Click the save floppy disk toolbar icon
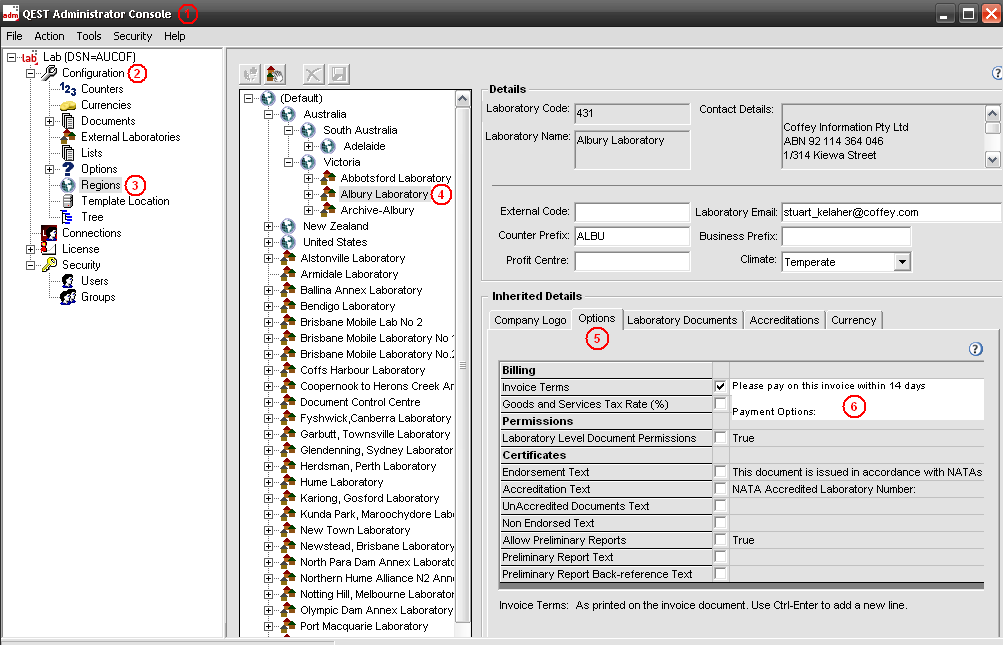This screenshot has width=1003, height=645. click(x=339, y=74)
